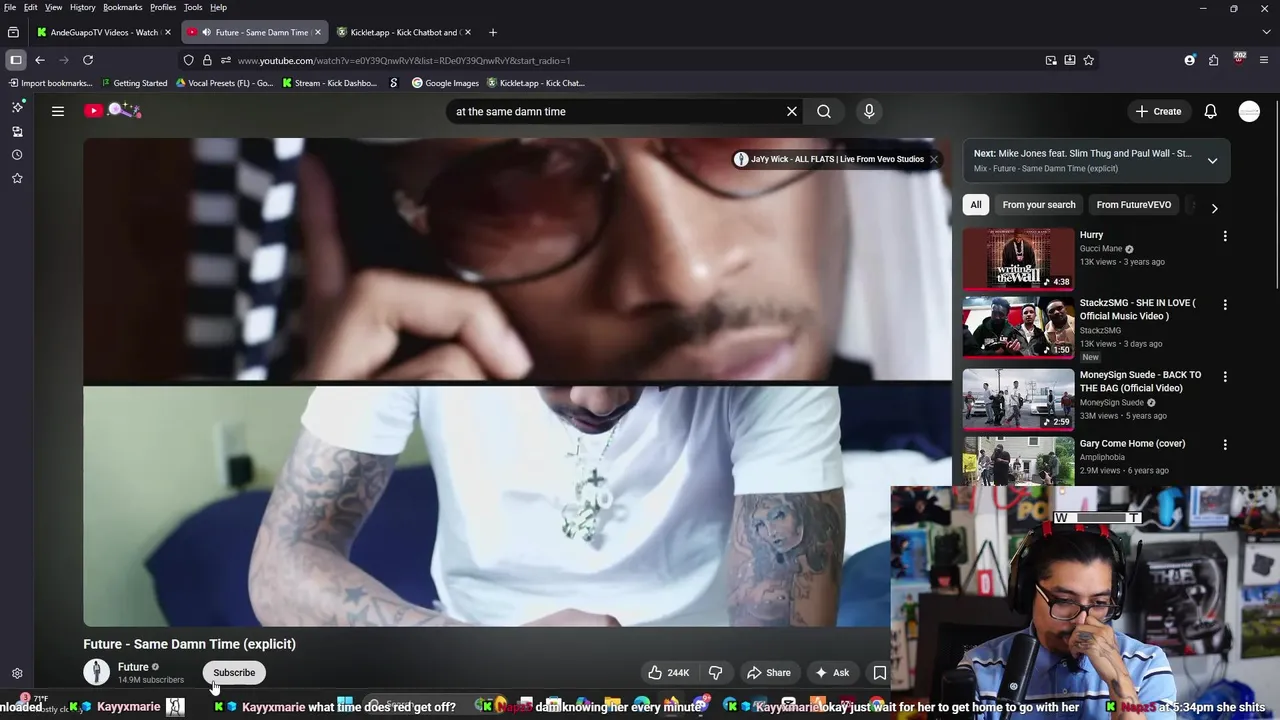Play Hurry by Gucci Mane thumbnail
Screen dimensions: 1280x720
tap(1018, 259)
